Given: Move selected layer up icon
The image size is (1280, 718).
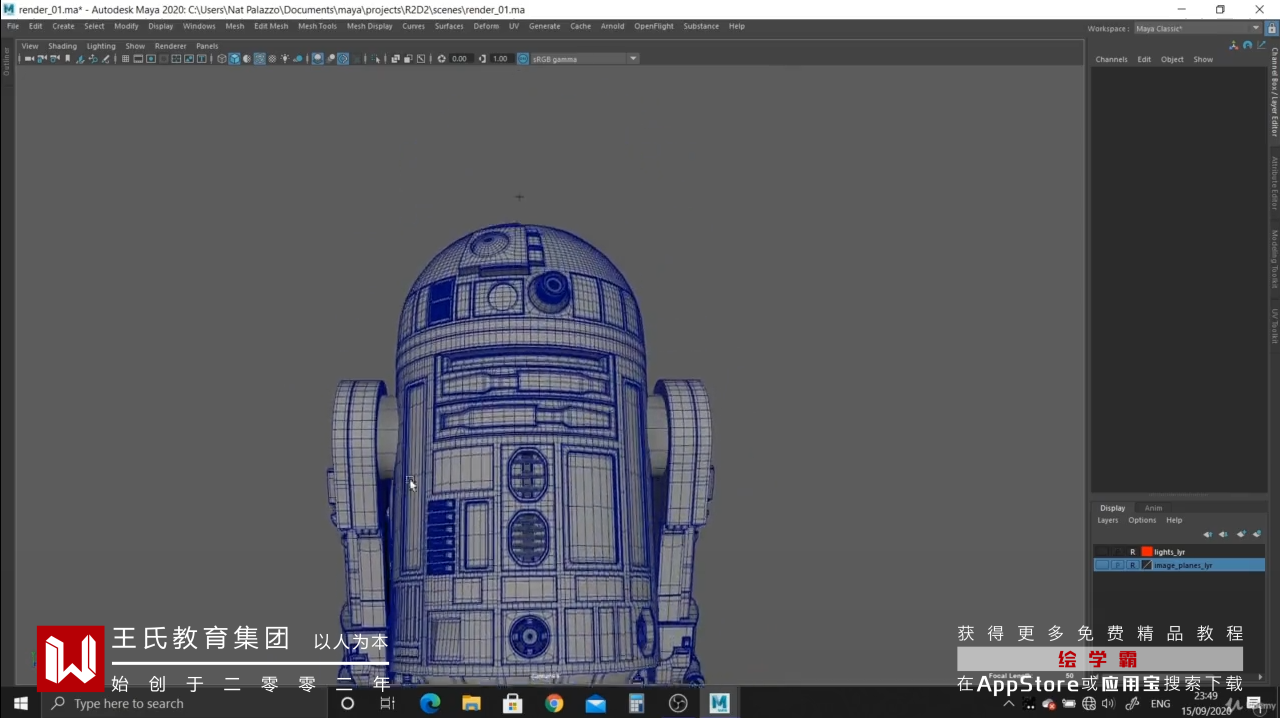Looking at the screenshot, I should point(1207,534).
